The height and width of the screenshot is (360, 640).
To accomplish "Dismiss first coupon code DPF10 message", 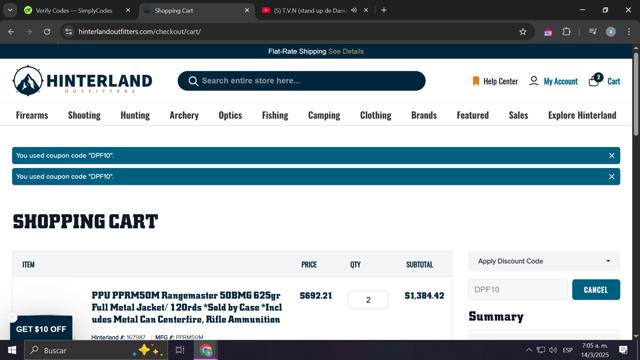I will tap(611, 156).
